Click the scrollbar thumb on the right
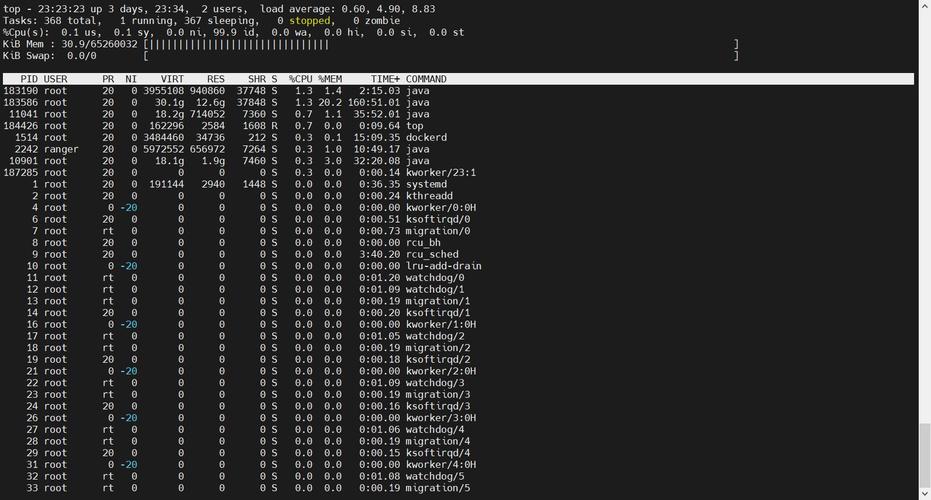 pos(924,454)
